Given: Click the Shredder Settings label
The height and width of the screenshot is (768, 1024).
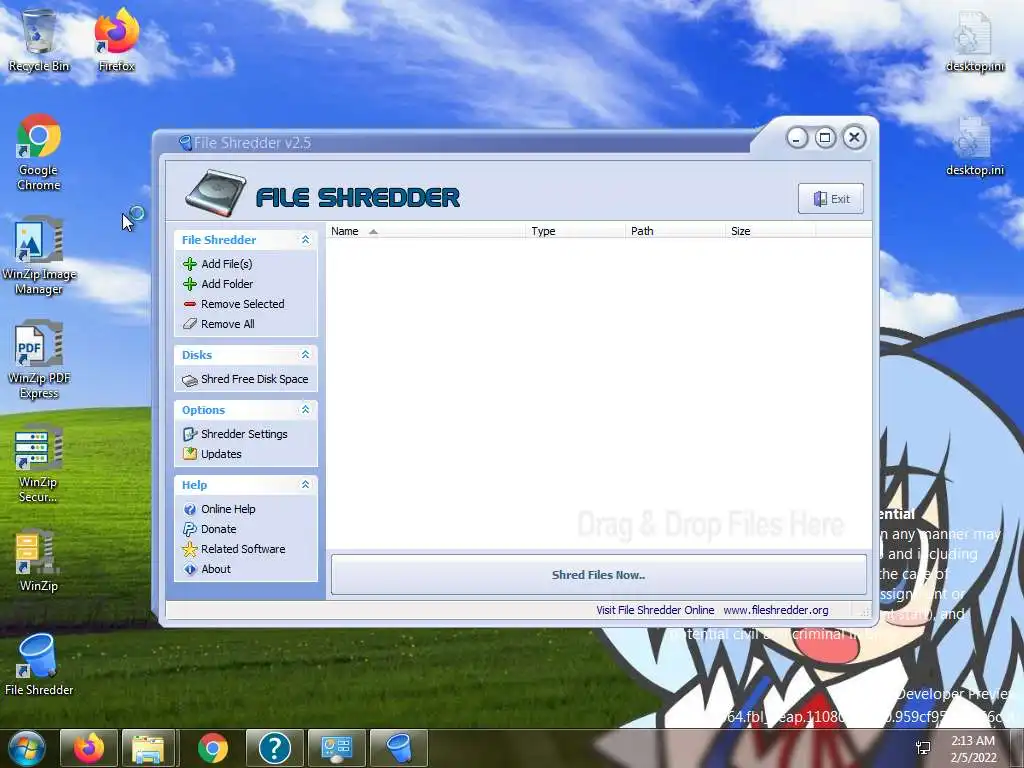Looking at the screenshot, I should coord(244,434).
